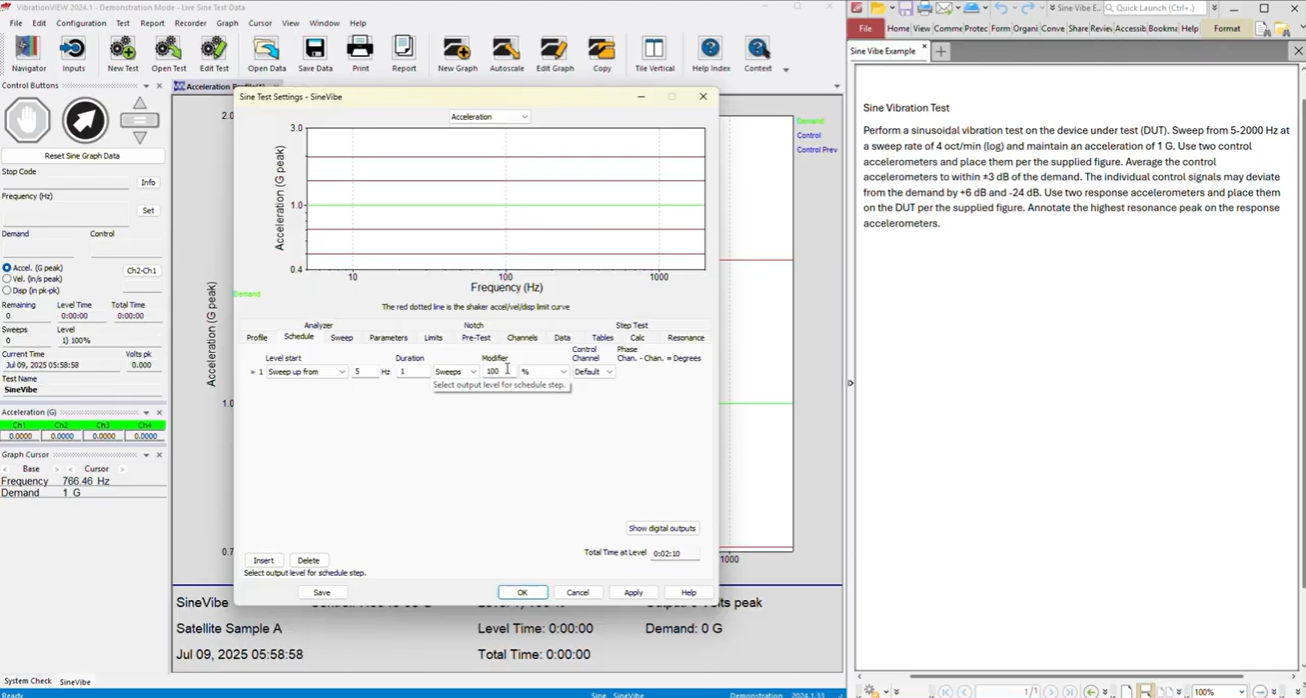This screenshot has height=698, width=1306.
Task: Click the Autoscale graph icon
Action: 506,50
